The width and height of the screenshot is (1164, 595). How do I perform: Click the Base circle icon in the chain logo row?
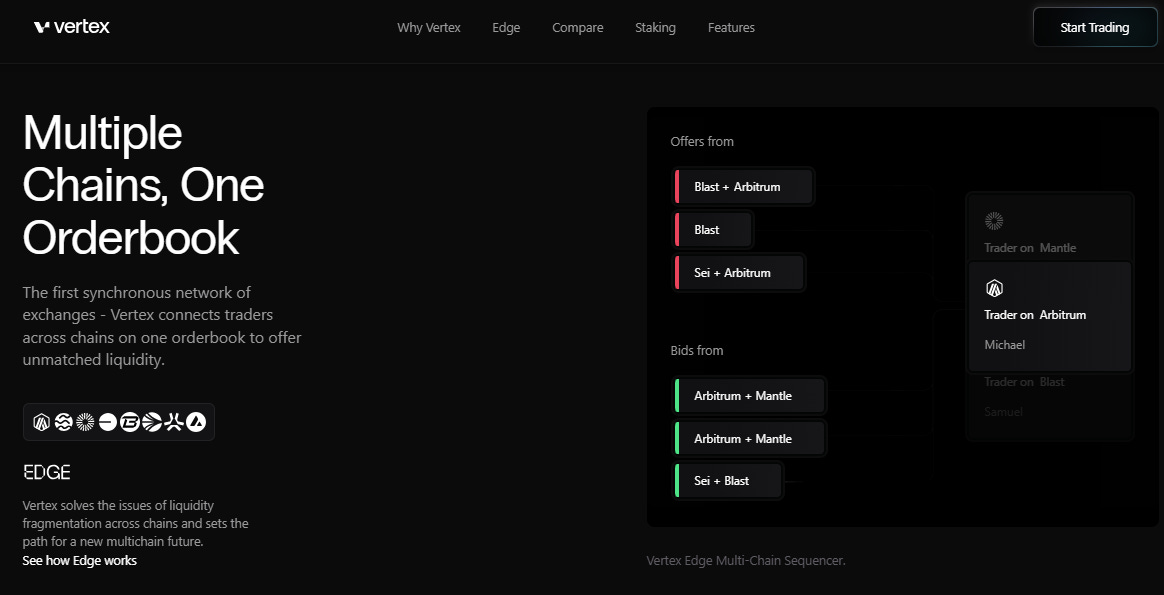tap(108, 422)
